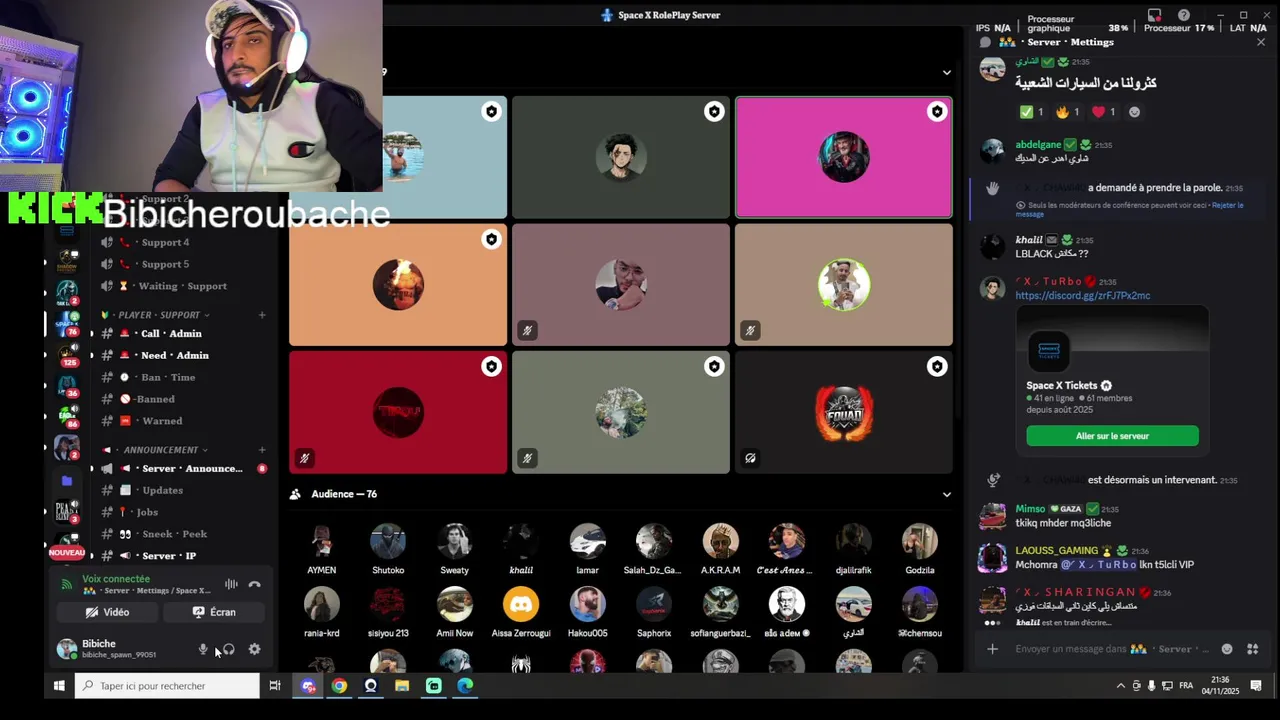Add channel to PLAYER · SUPPORT category
Screen dimensions: 1280x720
[x=262, y=315]
